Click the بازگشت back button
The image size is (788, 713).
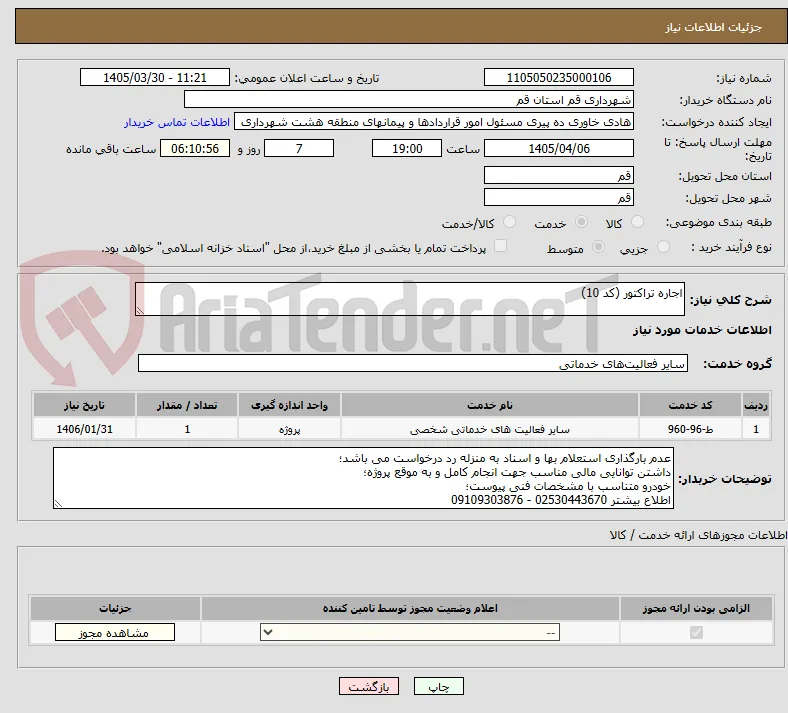point(369,686)
